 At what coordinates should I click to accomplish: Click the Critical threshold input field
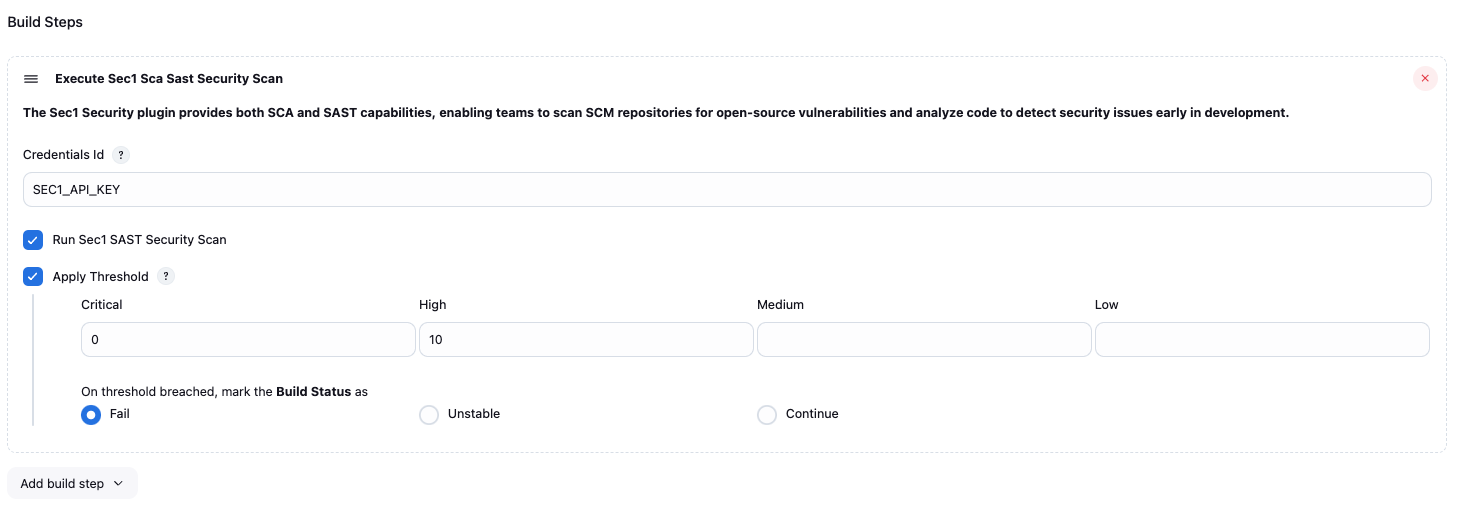(x=247, y=340)
